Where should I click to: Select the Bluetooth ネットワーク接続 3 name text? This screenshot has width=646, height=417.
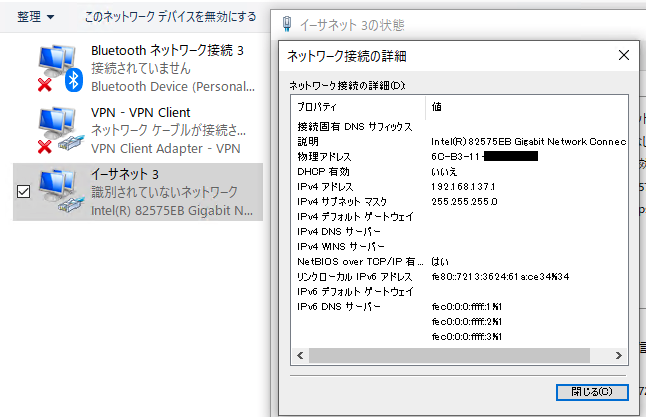[167, 50]
